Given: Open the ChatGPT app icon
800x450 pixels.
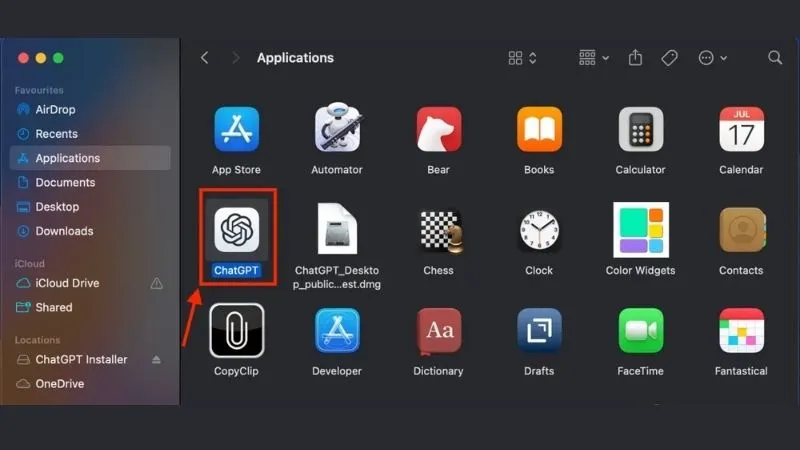Looking at the screenshot, I should [x=237, y=230].
